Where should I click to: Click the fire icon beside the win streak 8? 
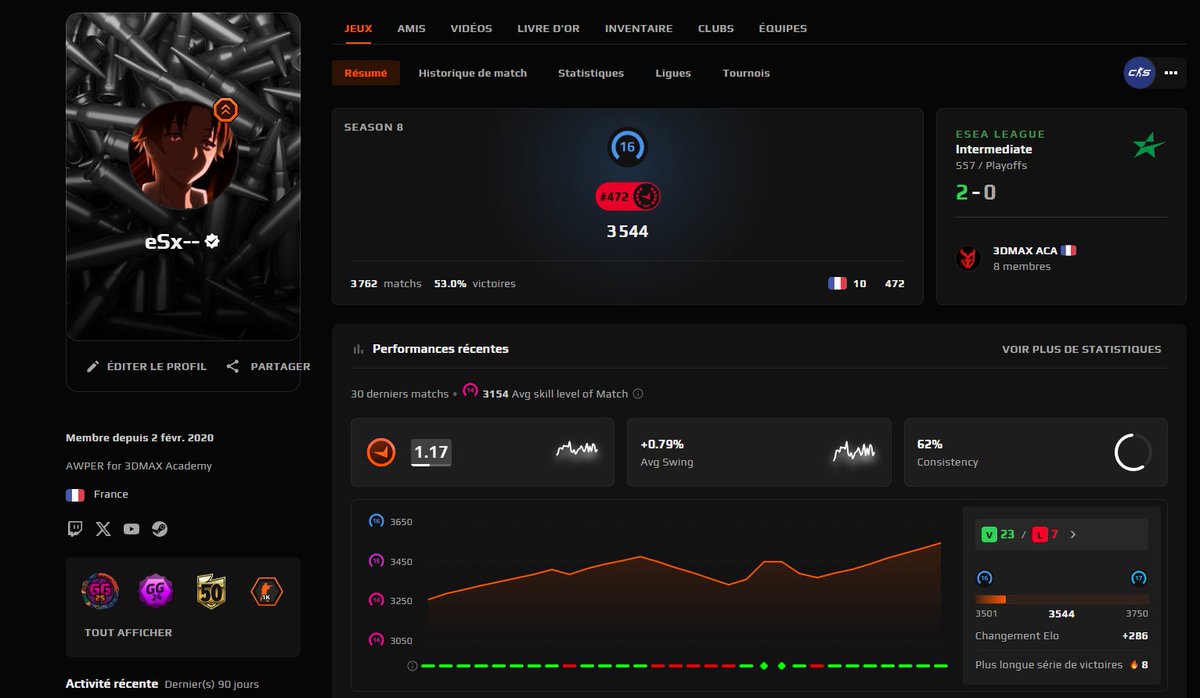coord(1134,665)
